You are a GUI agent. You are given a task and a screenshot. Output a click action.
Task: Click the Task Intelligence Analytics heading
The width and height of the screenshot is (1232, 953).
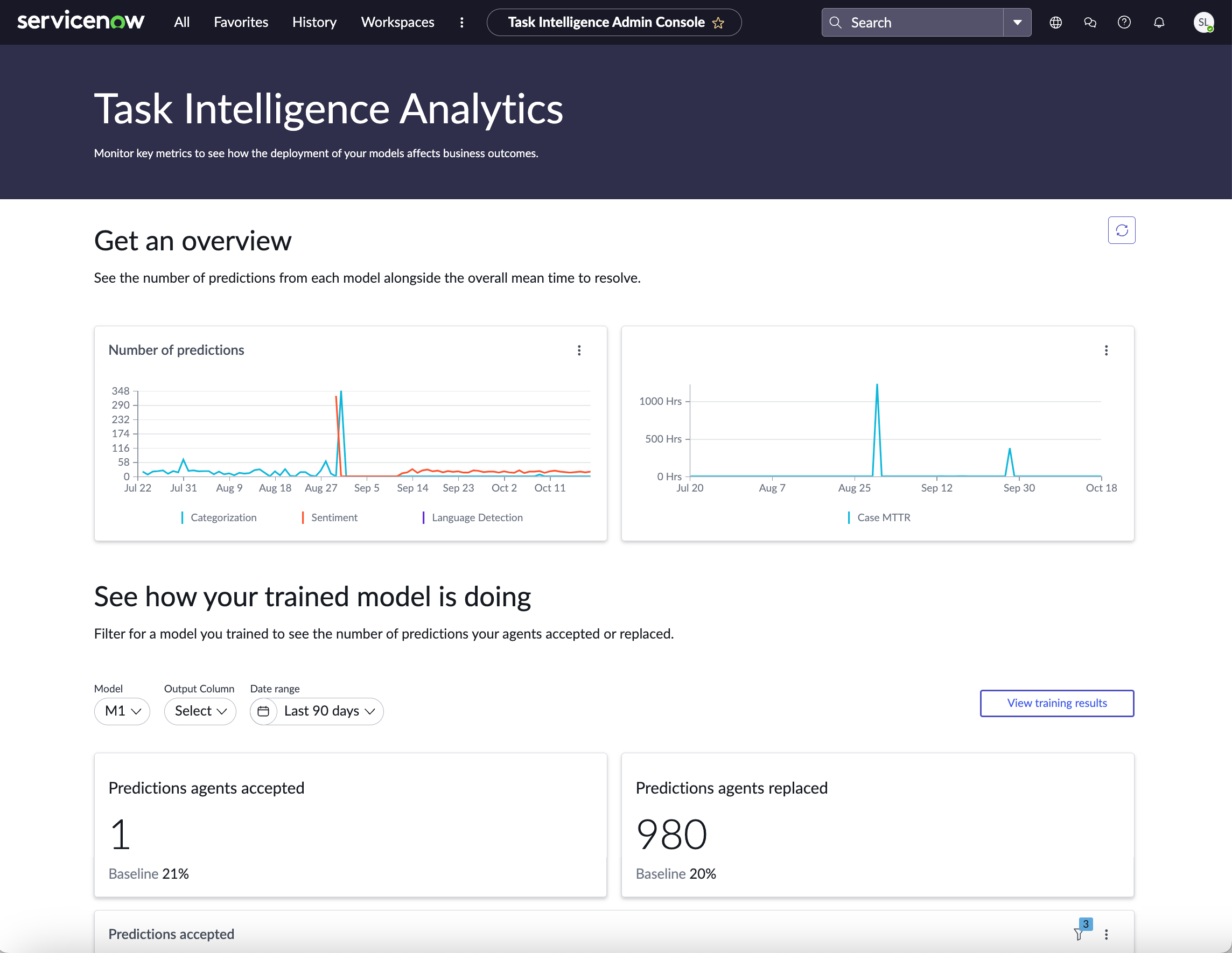[328, 109]
